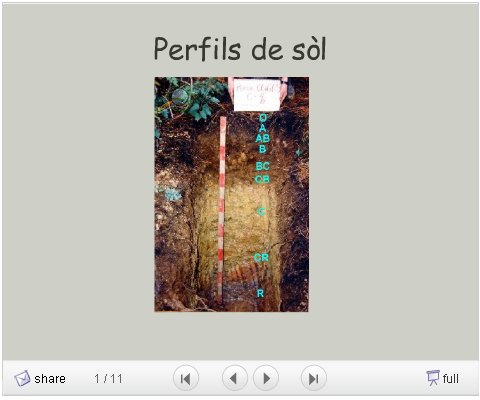Image resolution: width=480 pixels, height=400 pixels.
Task: Click the share link text
Action: [50, 379]
